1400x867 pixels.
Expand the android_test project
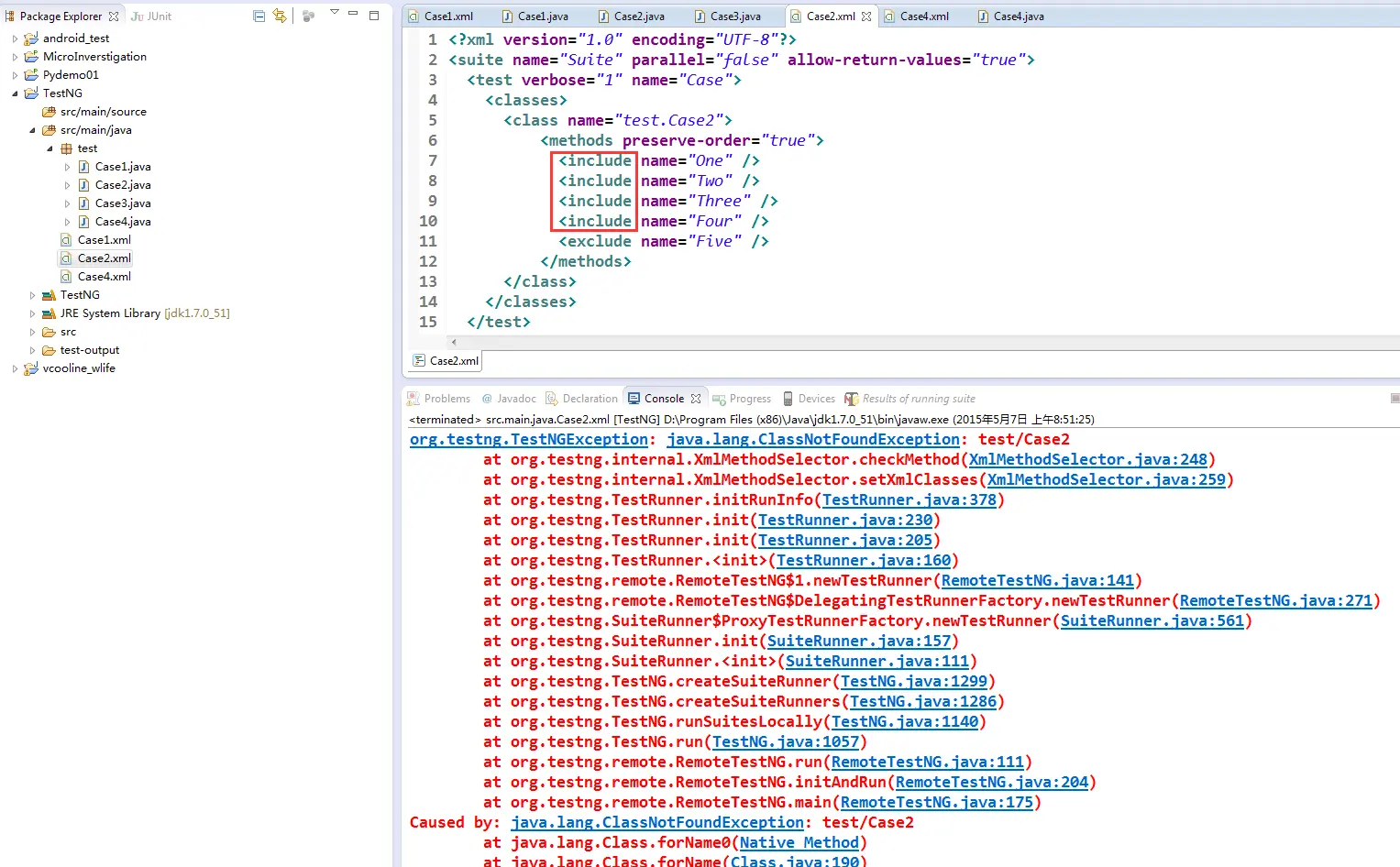(x=15, y=38)
